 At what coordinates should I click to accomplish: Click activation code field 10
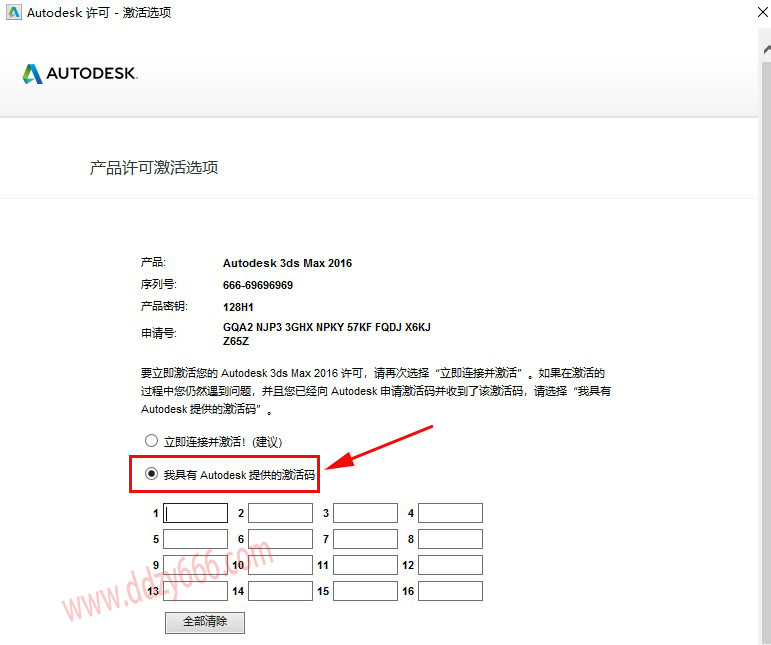[x=280, y=565]
